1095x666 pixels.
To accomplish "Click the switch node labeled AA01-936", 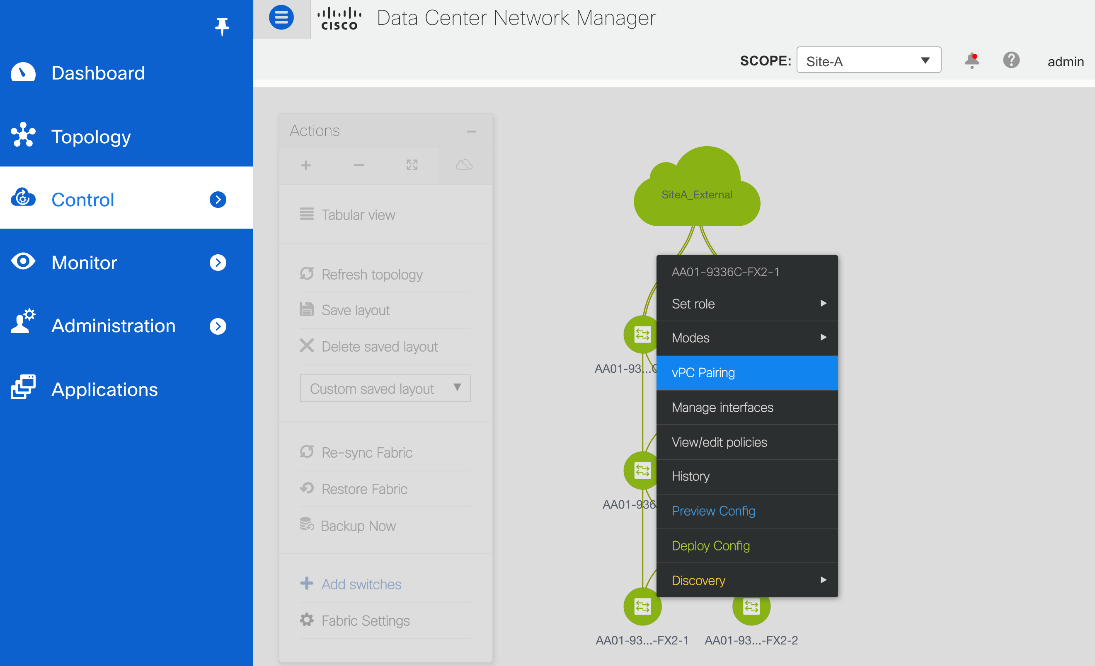I will pos(641,471).
